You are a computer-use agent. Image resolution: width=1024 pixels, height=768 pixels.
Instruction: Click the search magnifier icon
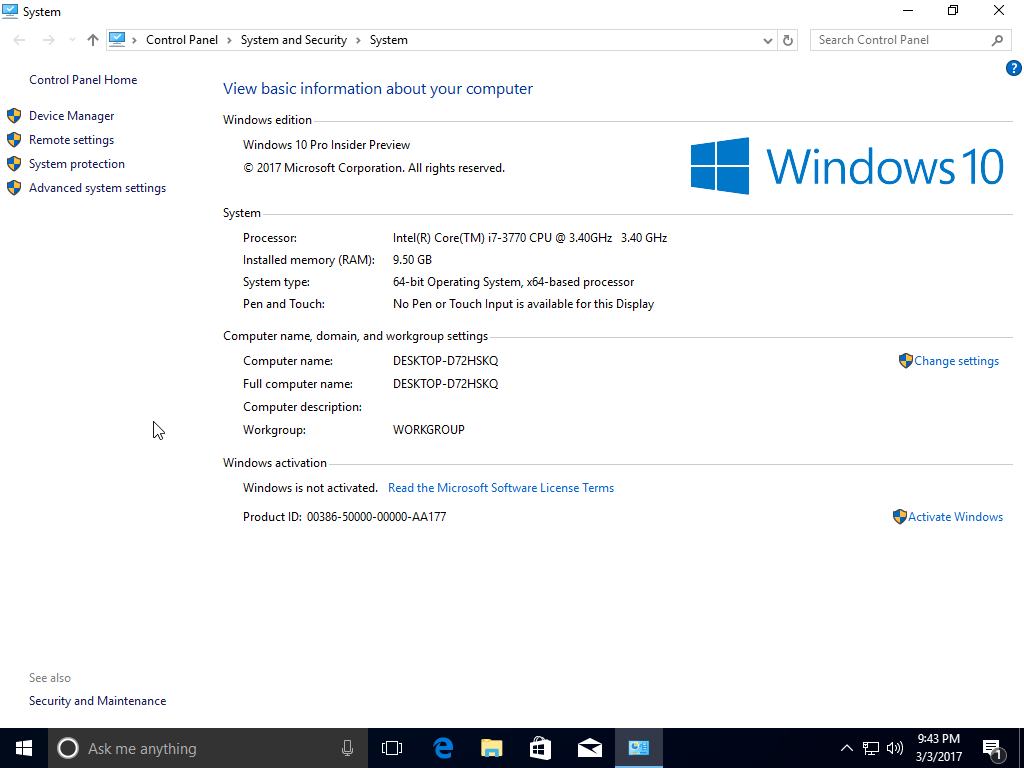pos(997,40)
